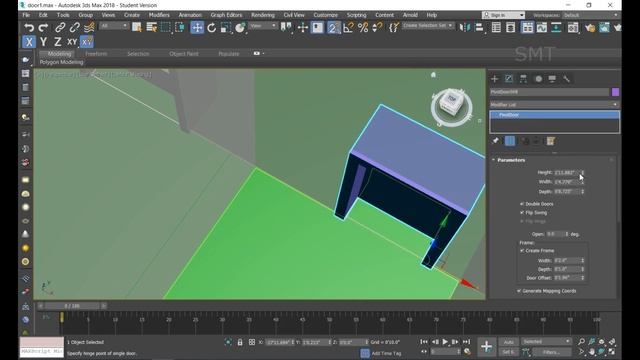Open the key filter Selected dropdown
The height and width of the screenshot is (360, 640).
546,342
